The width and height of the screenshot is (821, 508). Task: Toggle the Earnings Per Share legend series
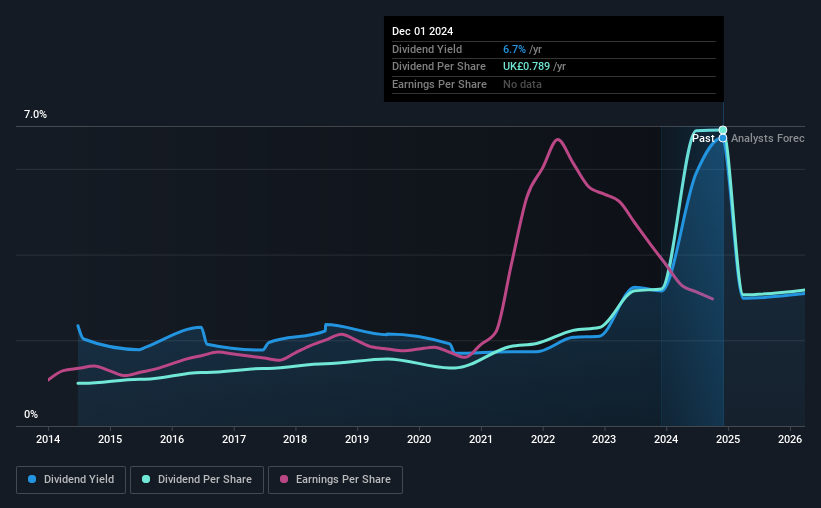click(335, 480)
